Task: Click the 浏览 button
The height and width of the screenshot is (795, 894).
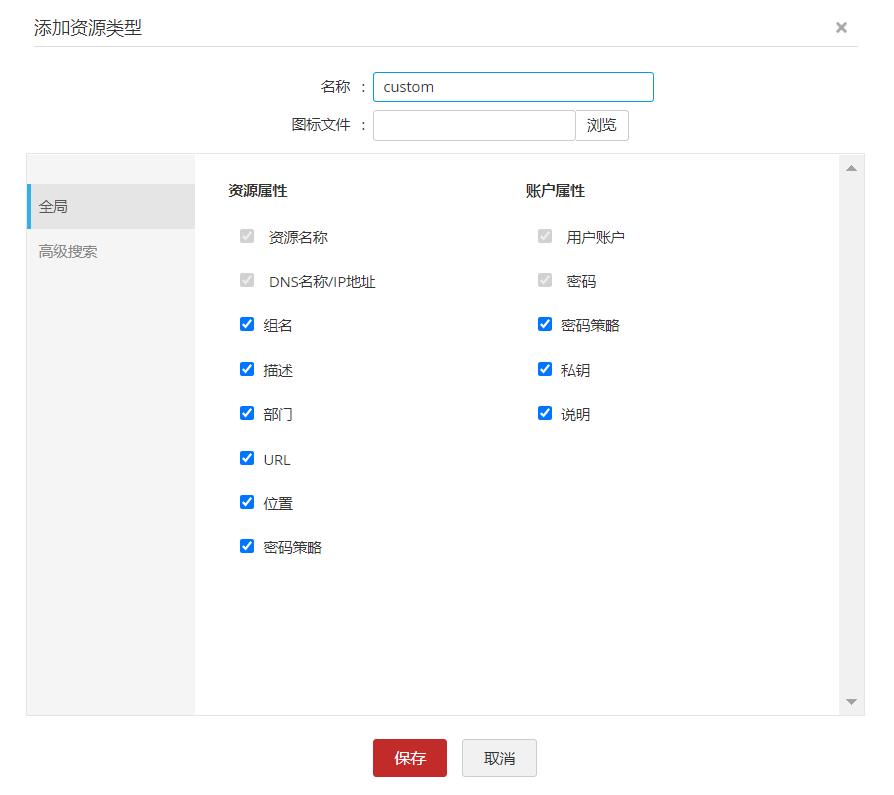Action: tap(602, 125)
